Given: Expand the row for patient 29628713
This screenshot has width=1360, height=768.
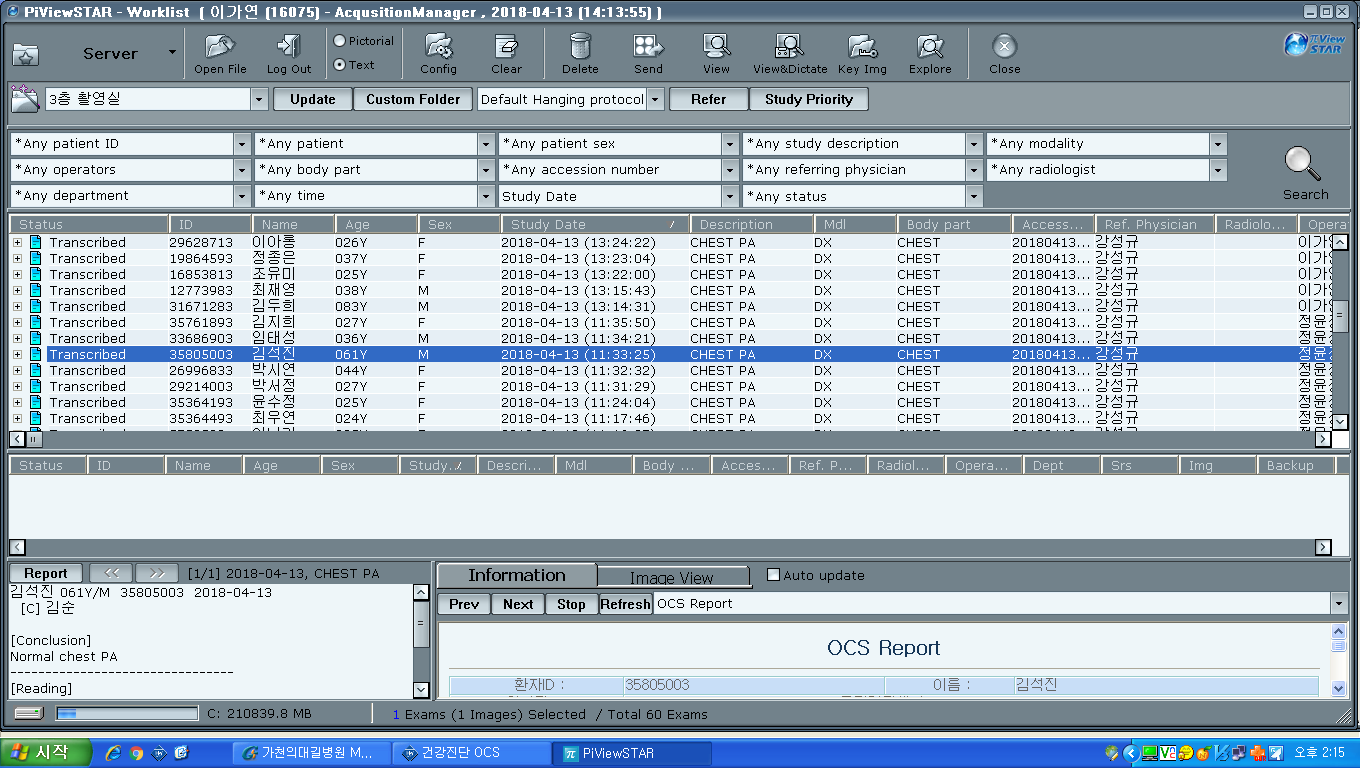Looking at the screenshot, I should tap(17, 242).
